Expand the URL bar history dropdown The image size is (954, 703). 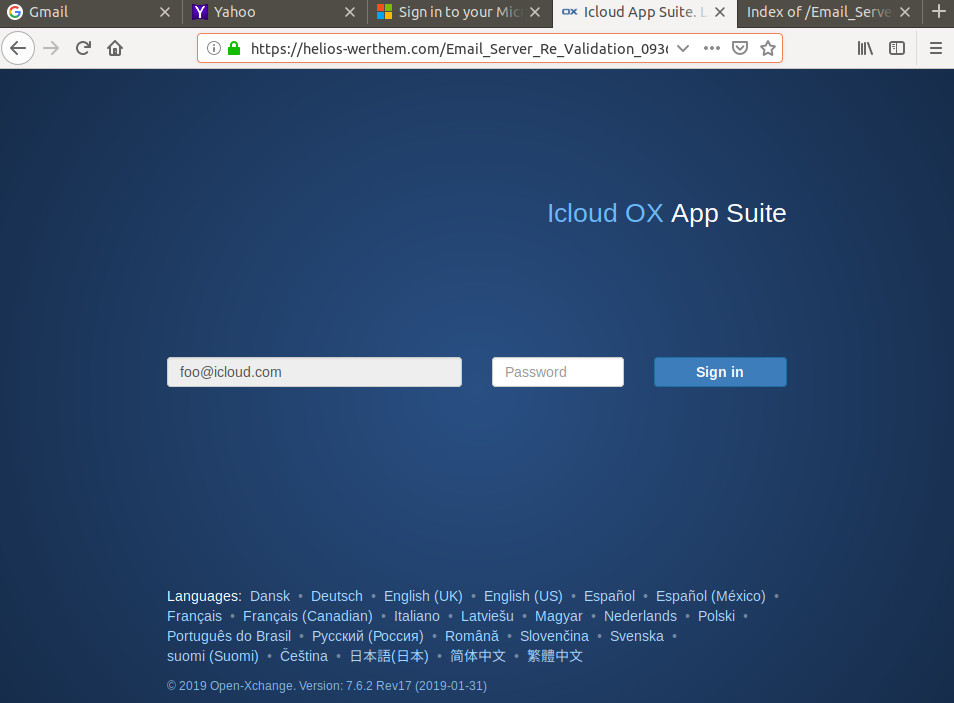coord(683,48)
